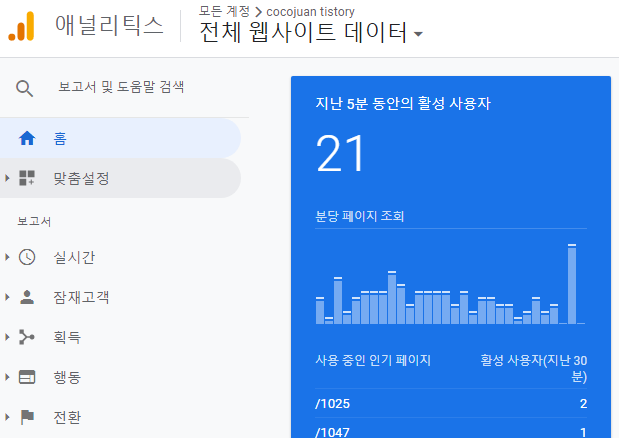Click the 지난 5분 동안의 활성 사용자 heading
Viewport: 619px width, 438px height.
403,104
